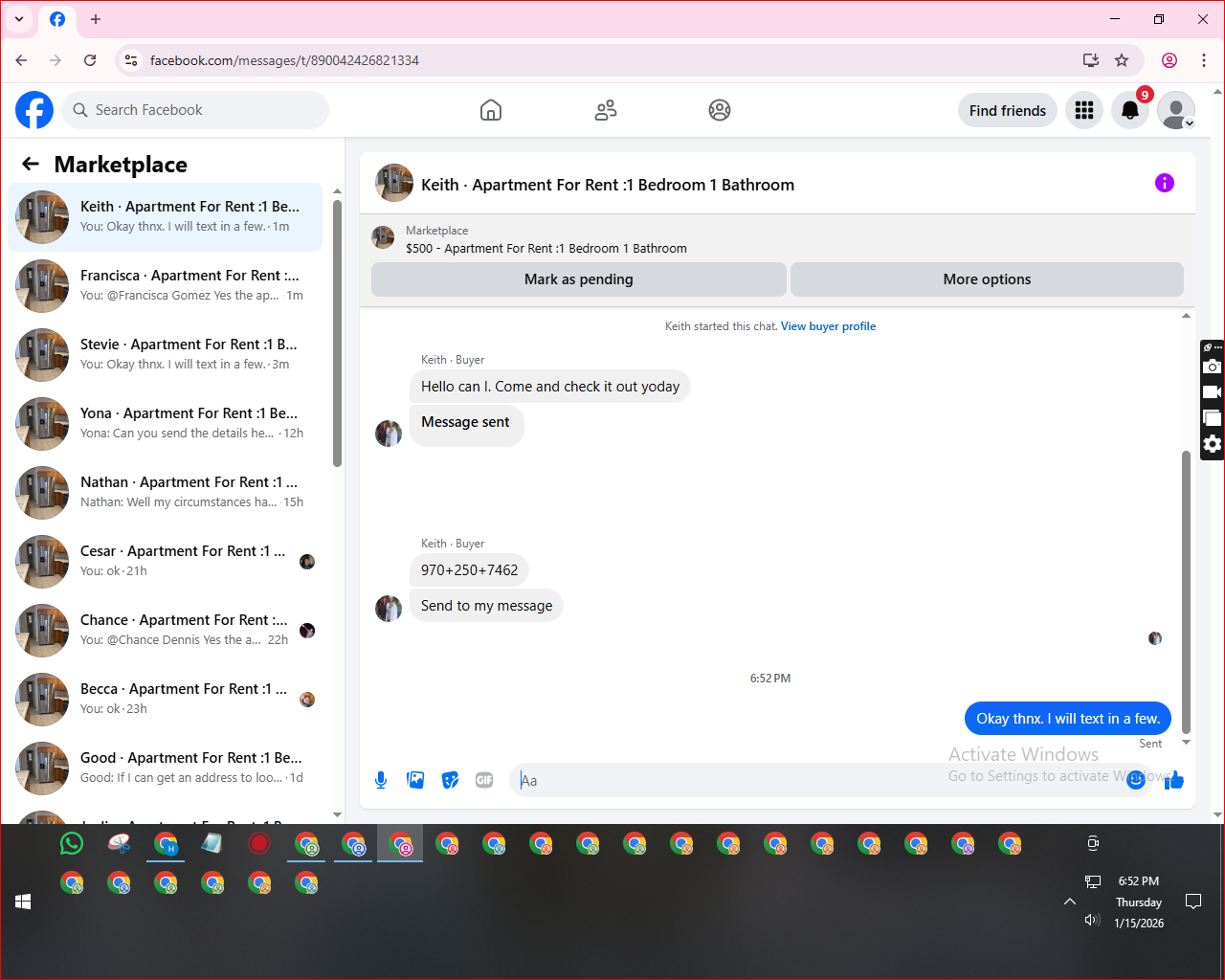Open site information icon in address bar
1225x980 pixels.
[131, 60]
